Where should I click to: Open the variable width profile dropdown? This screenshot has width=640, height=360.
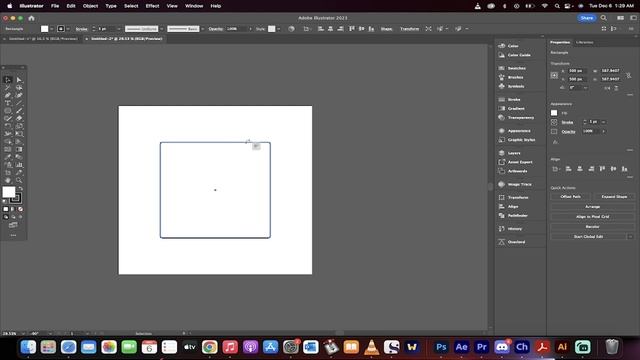(x=162, y=29)
